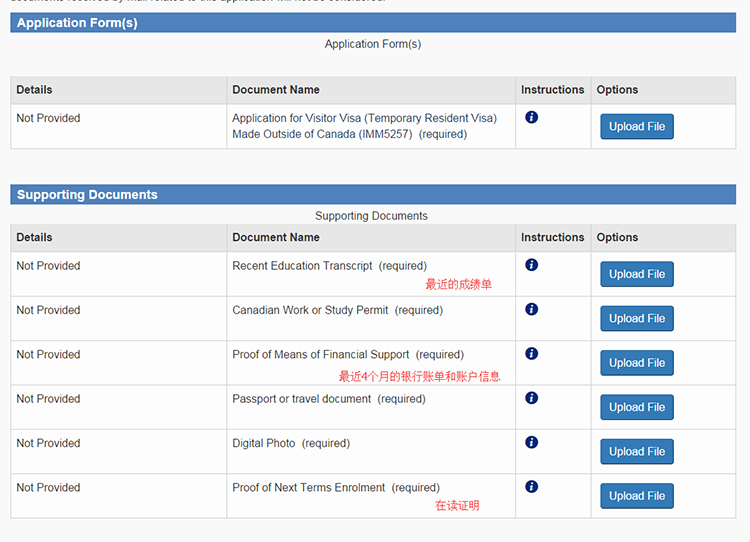Upload Proof of Next Terms Enrolment file
The height and width of the screenshot is (542, 750).
637,496
